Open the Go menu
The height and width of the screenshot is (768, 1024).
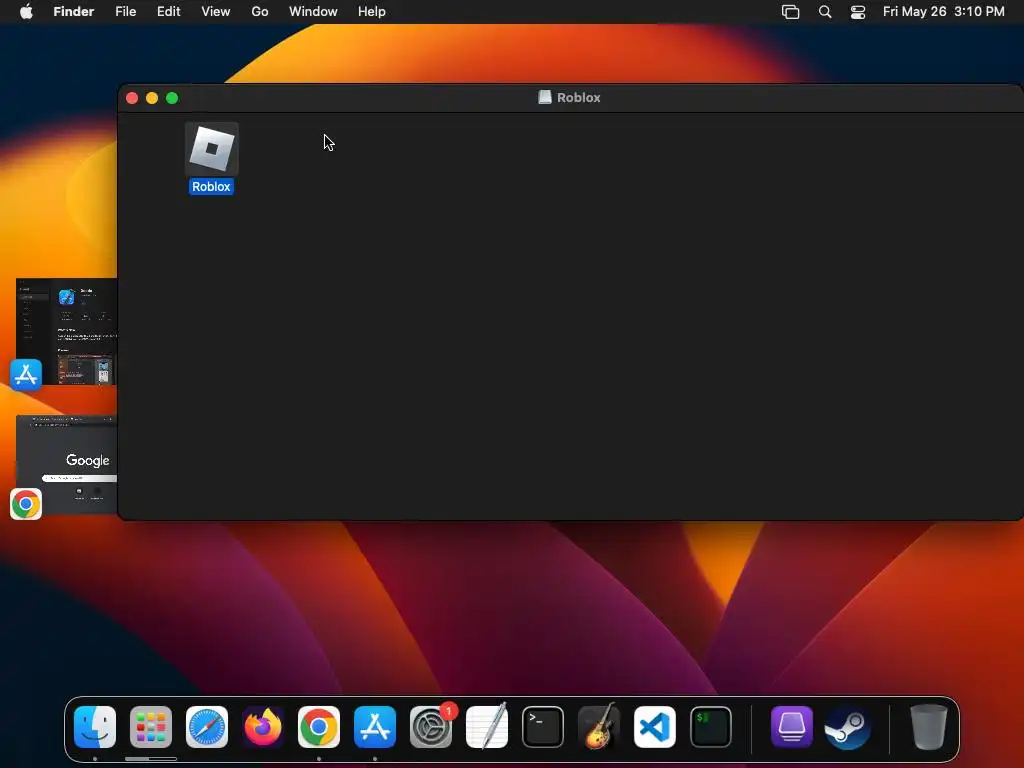(x=260, y=12)
